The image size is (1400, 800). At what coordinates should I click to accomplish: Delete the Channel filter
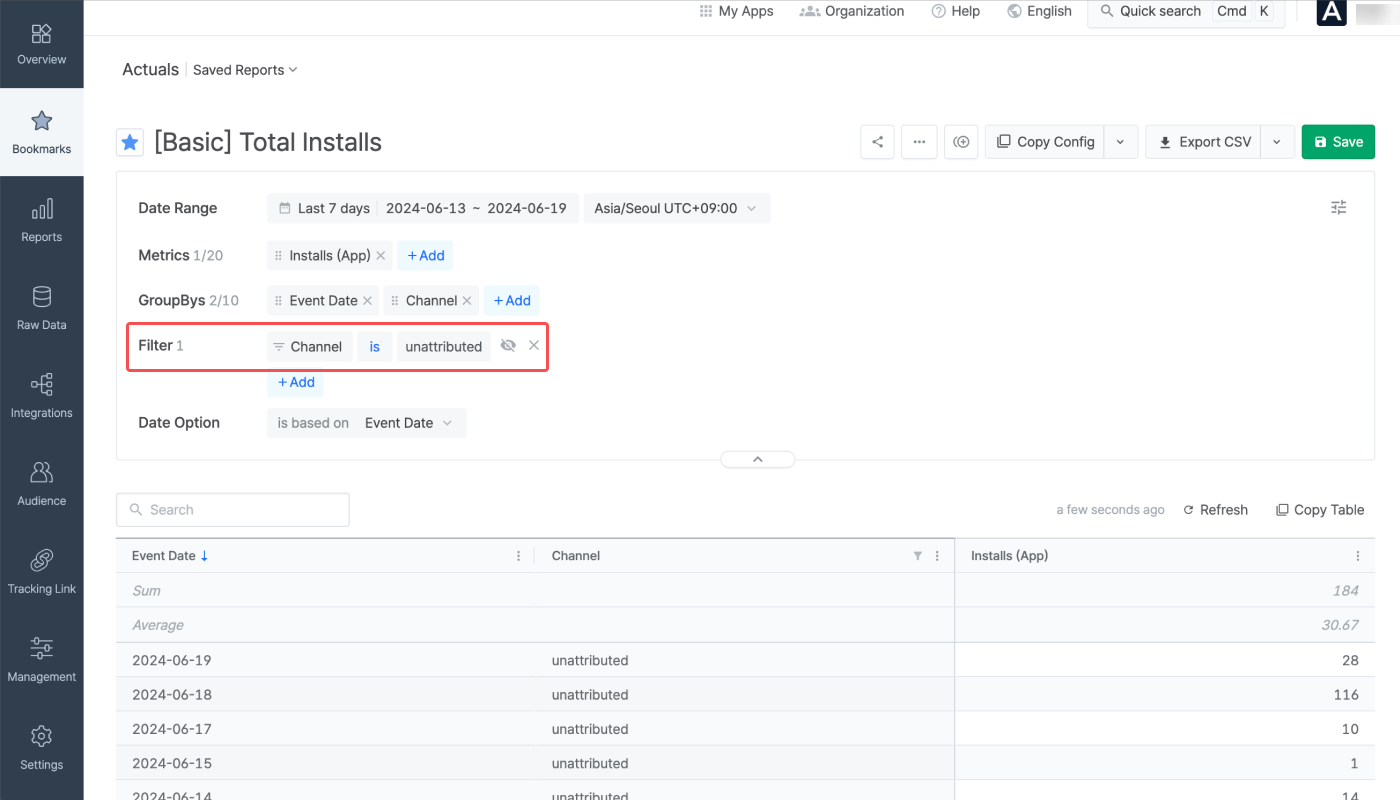click(534, 346)
